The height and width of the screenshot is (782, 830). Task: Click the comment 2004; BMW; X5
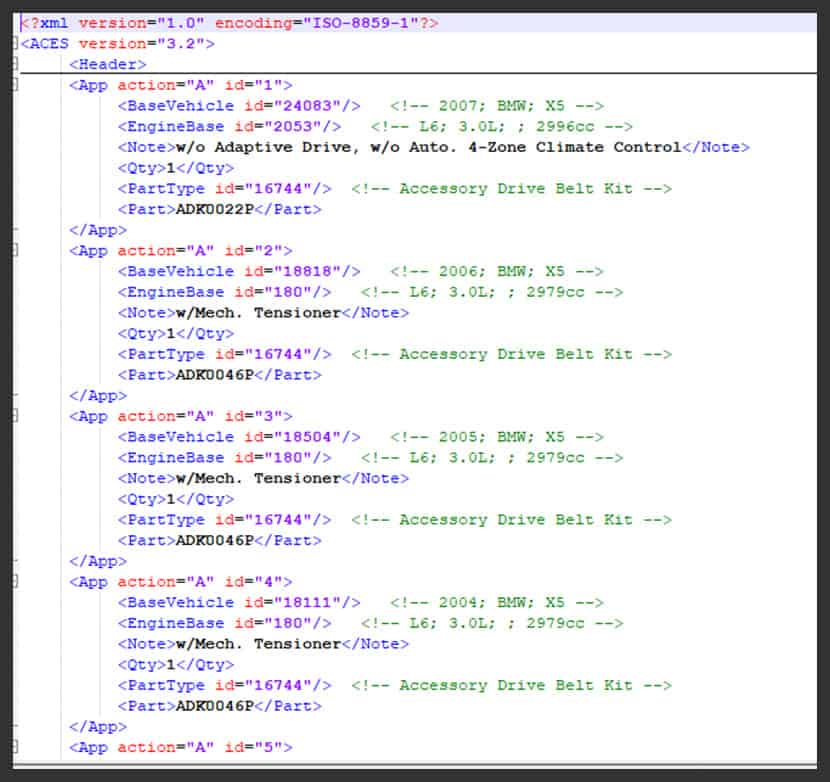pyautogui.click(x=497, y=603)
